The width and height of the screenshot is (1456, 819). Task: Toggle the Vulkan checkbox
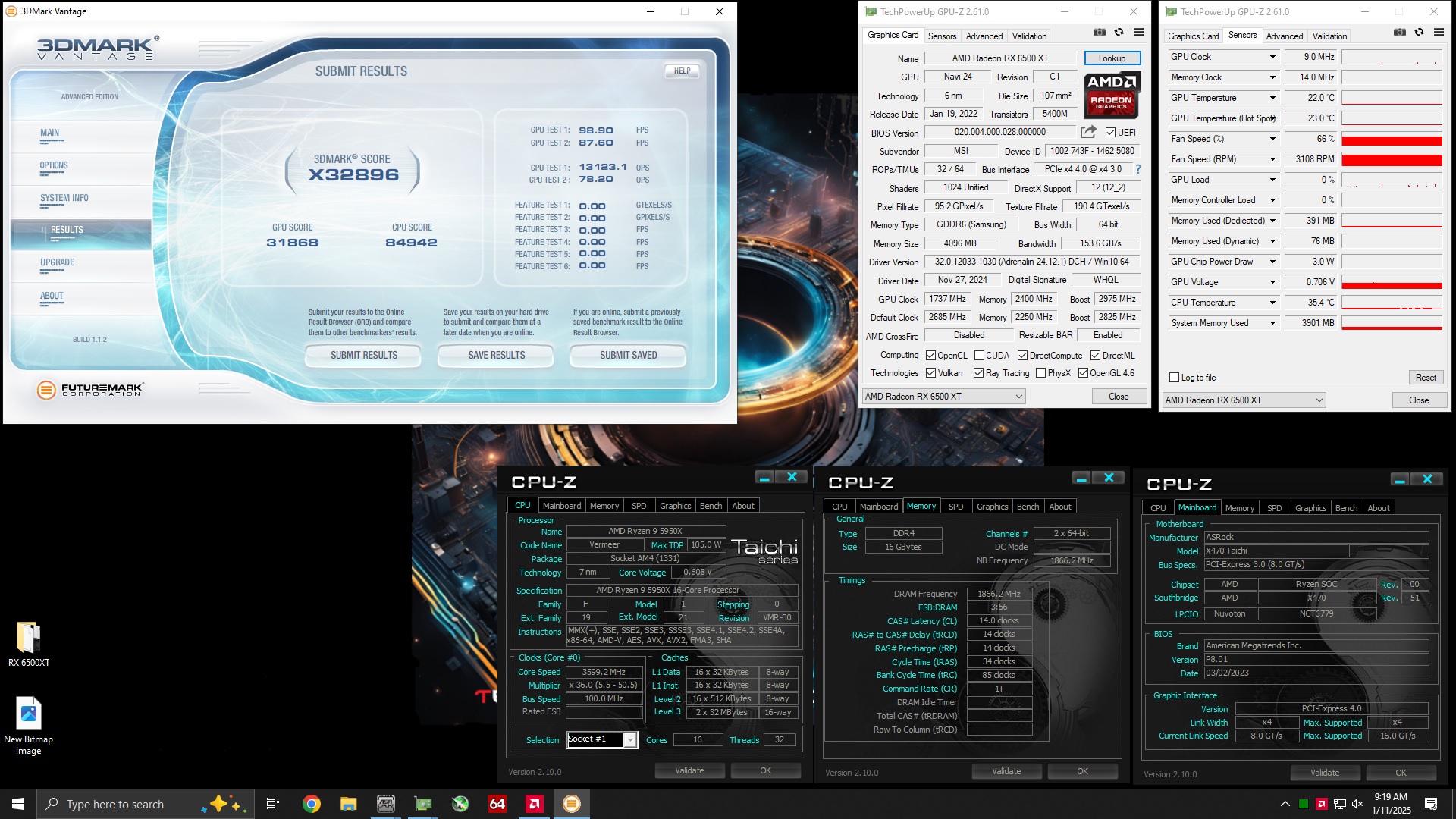(930, 373)
